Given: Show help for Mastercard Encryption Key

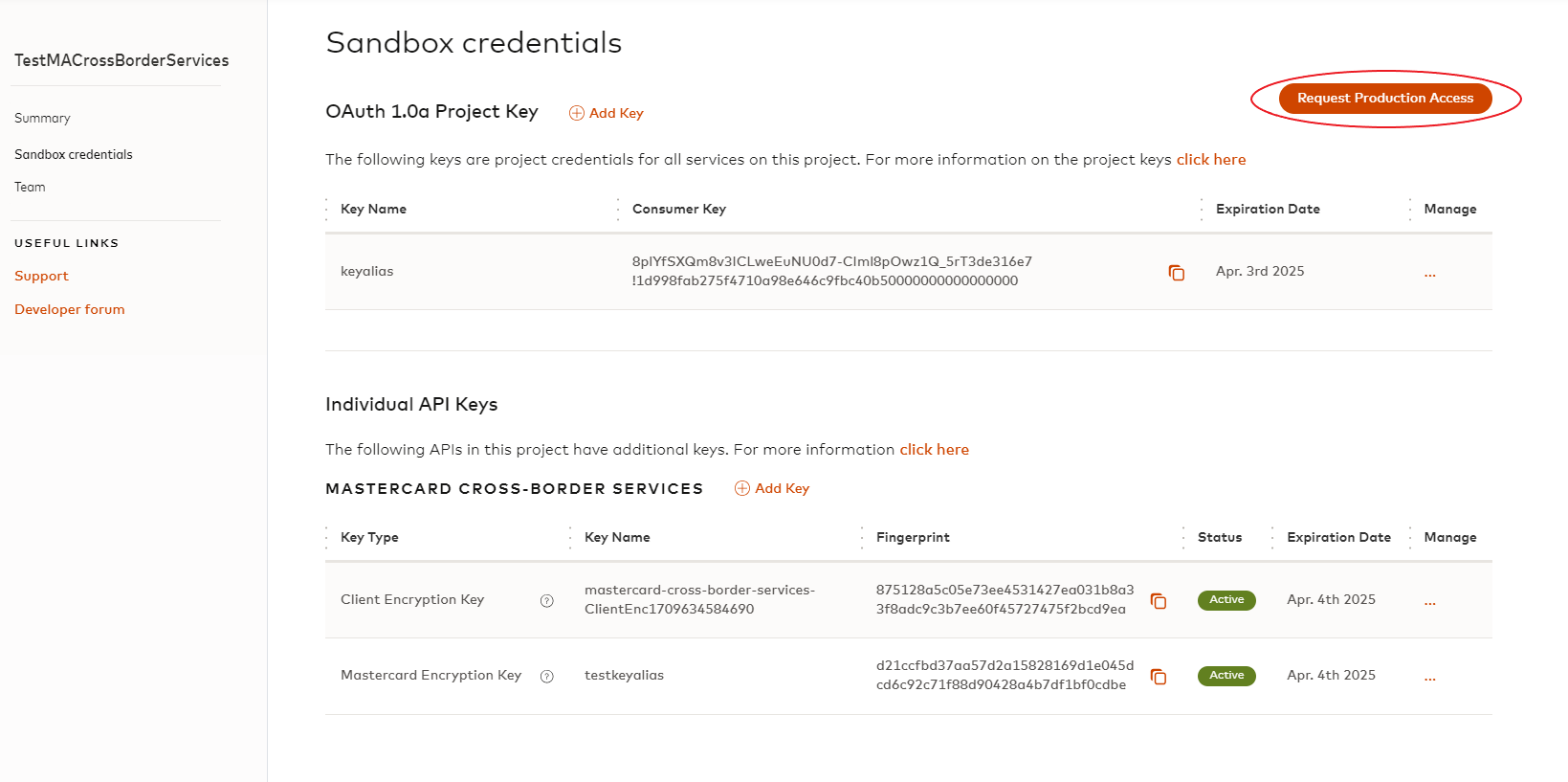Looking at the screenshot, I should [x=547, y=677].
